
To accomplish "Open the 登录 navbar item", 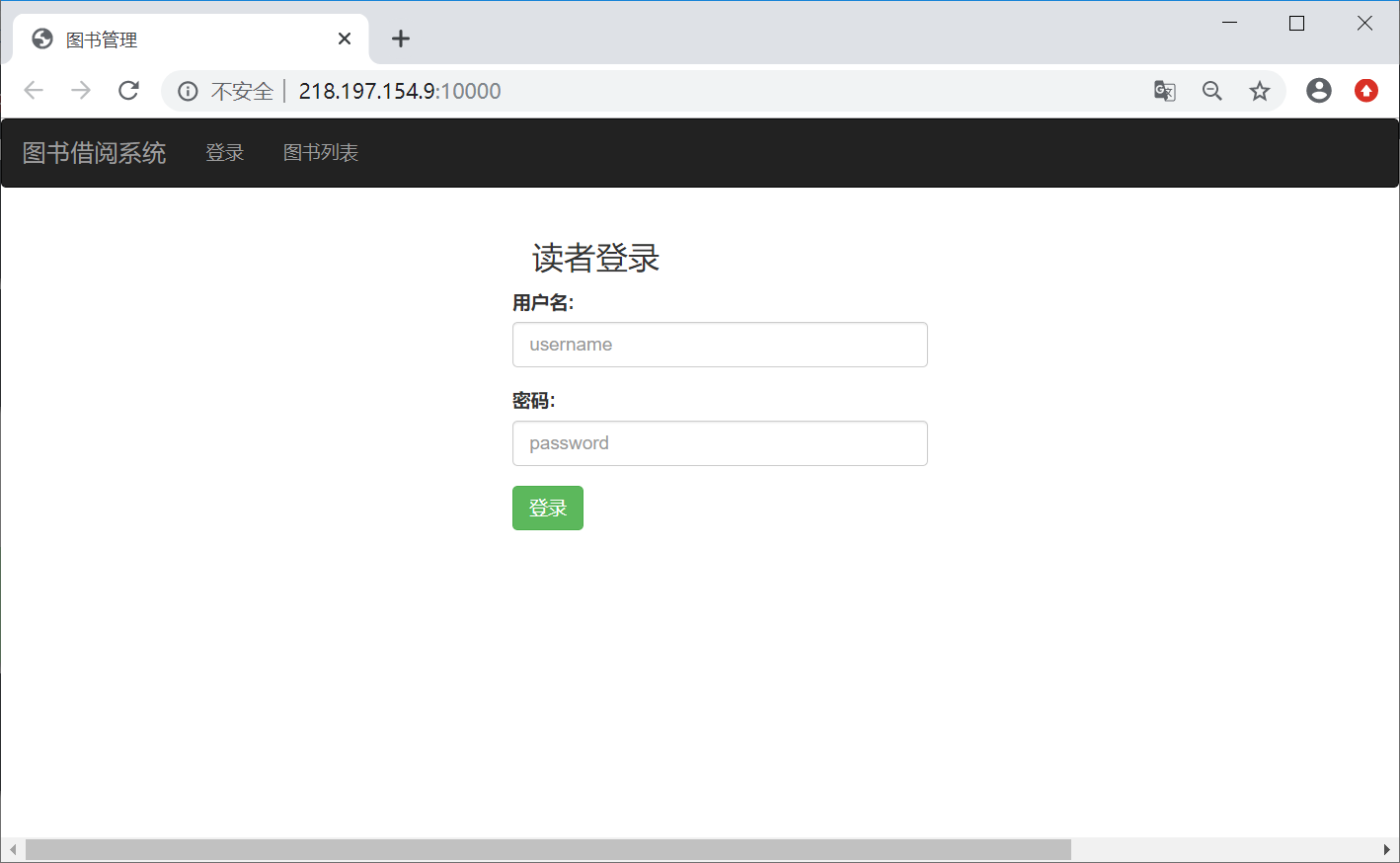I will (x=224, y=153).
